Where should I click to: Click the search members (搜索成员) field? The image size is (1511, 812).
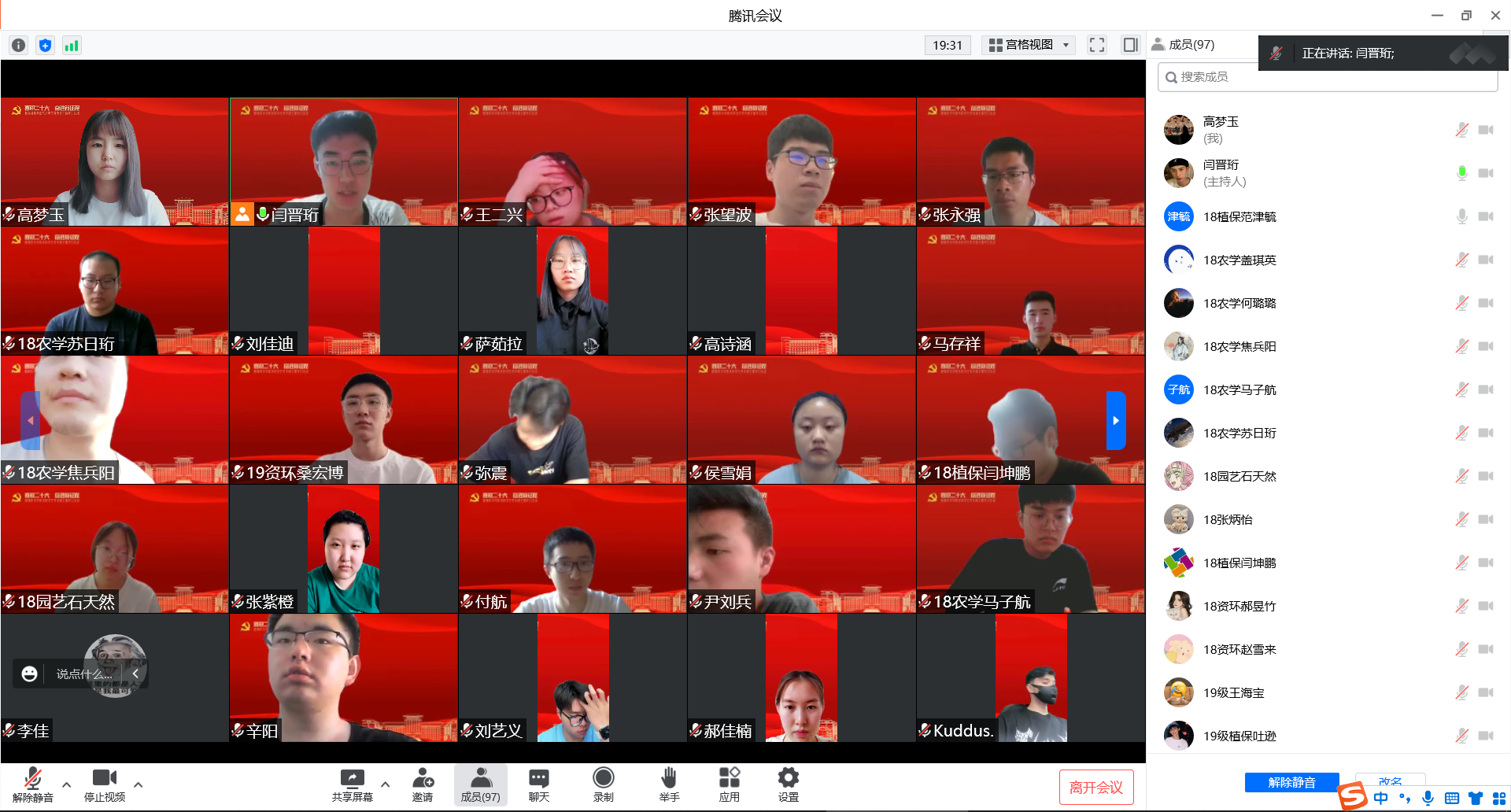(1330, 77)
